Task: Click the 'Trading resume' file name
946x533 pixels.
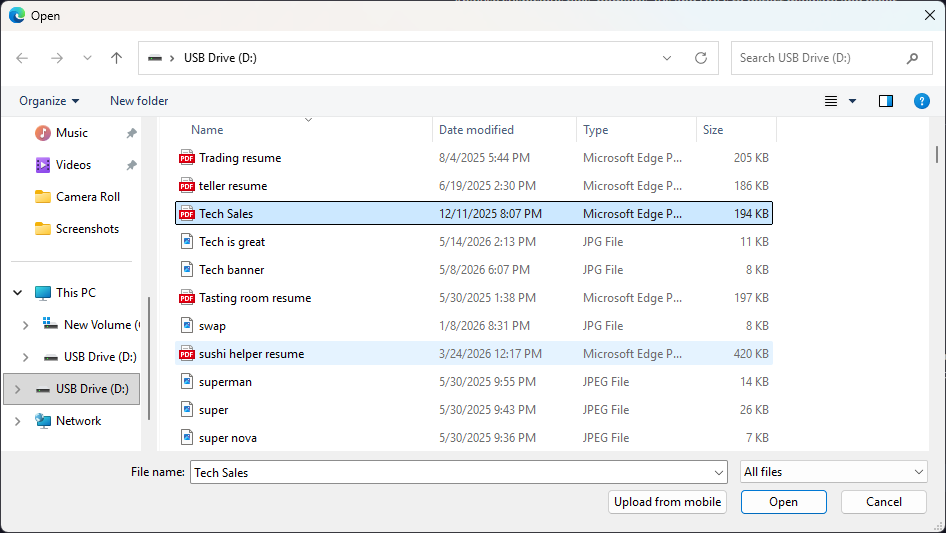Action: 240,158
